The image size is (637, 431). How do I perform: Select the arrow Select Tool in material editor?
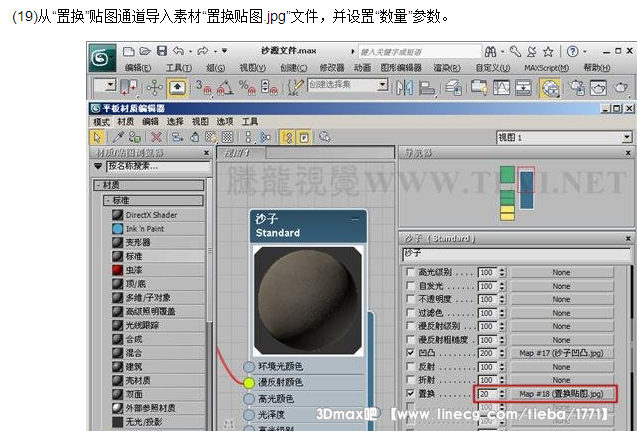(x=97, y=137)
